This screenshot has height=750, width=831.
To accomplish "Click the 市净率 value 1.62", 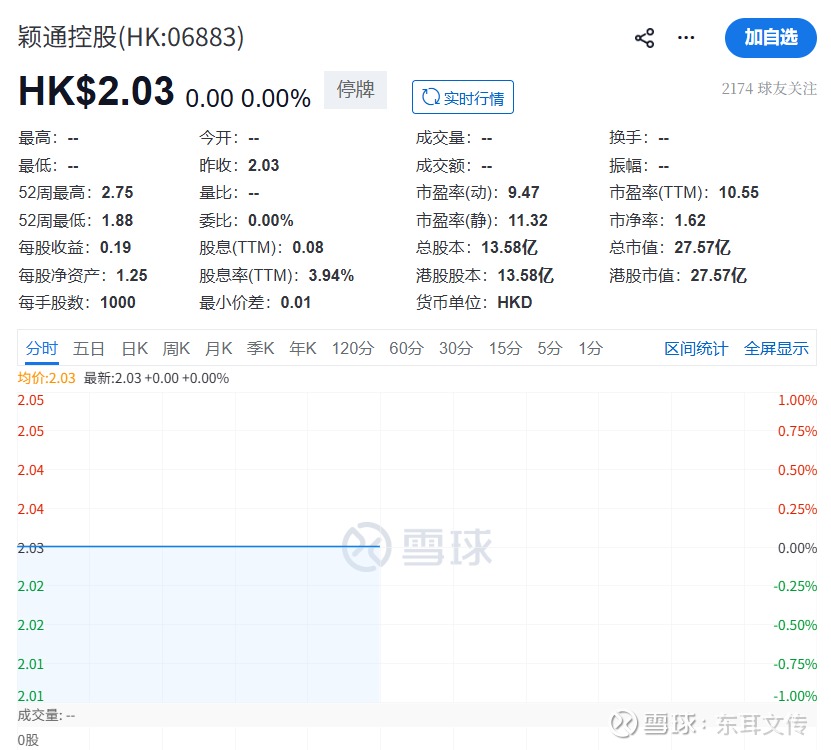I will coord(689,220).
